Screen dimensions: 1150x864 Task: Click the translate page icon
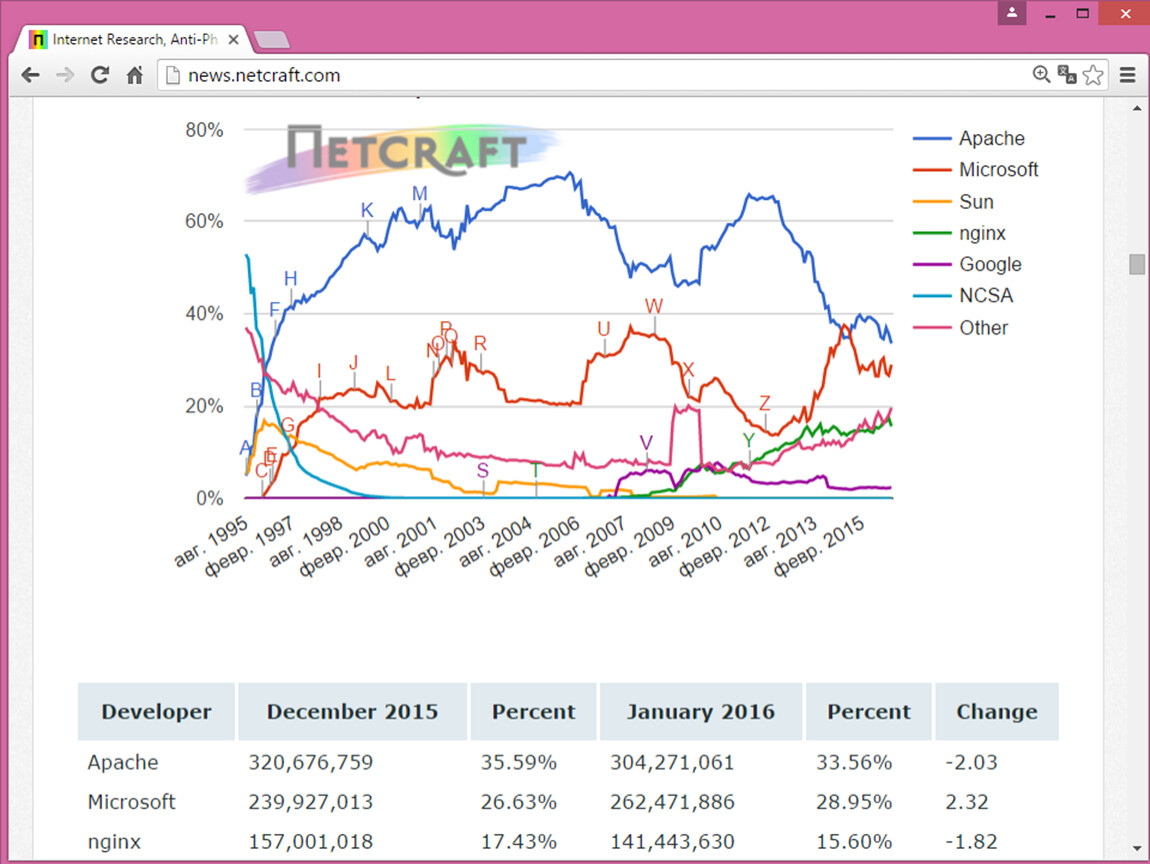(1067, 75)
